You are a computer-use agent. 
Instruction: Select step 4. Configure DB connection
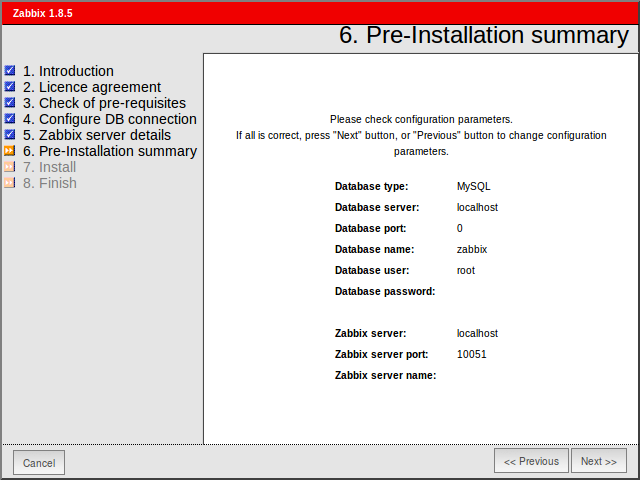(x=110, y=119)
